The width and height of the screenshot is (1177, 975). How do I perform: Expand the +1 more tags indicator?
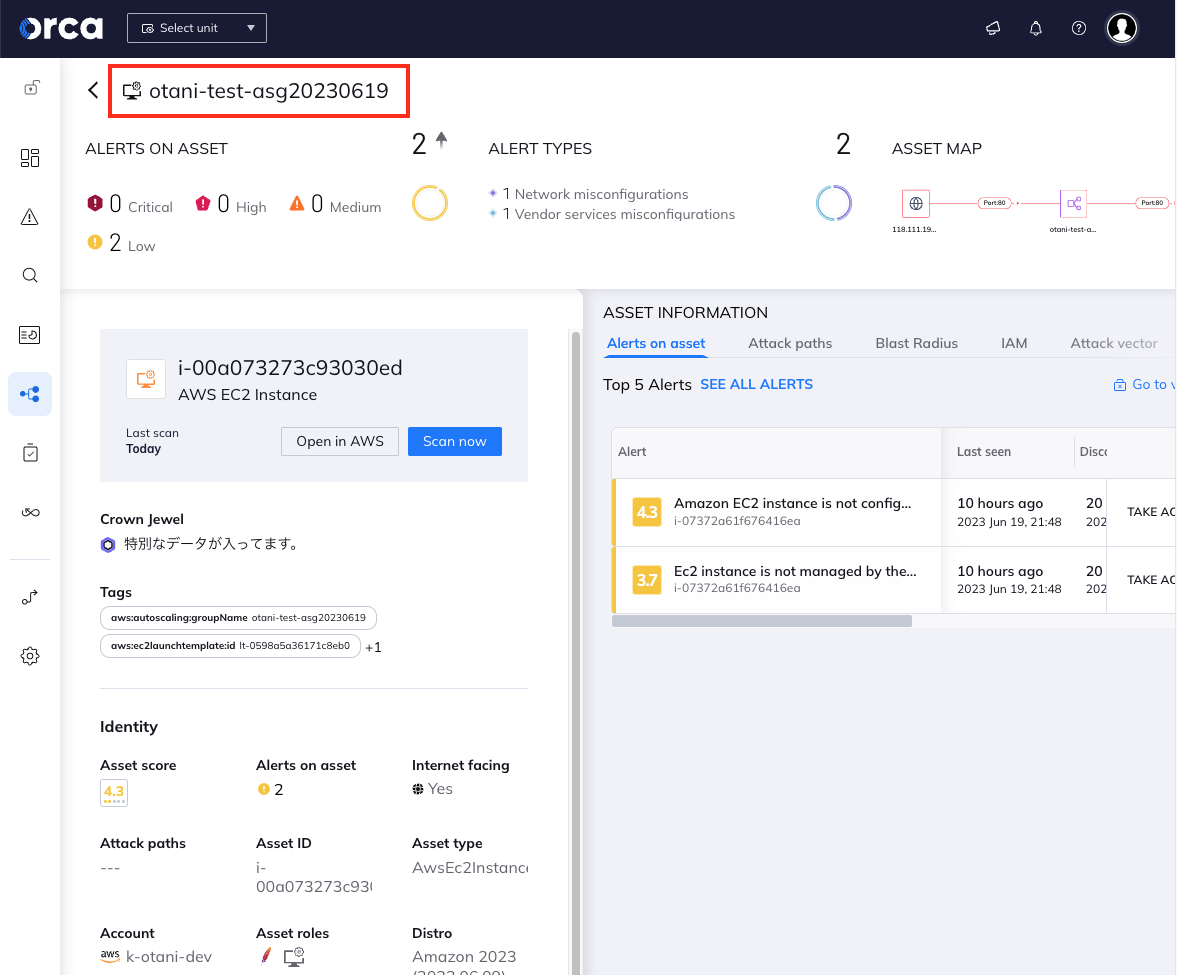pos(373,647)
